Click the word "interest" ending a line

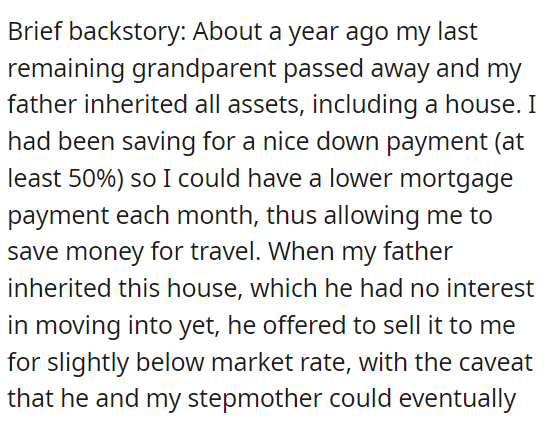click(490, 288)
